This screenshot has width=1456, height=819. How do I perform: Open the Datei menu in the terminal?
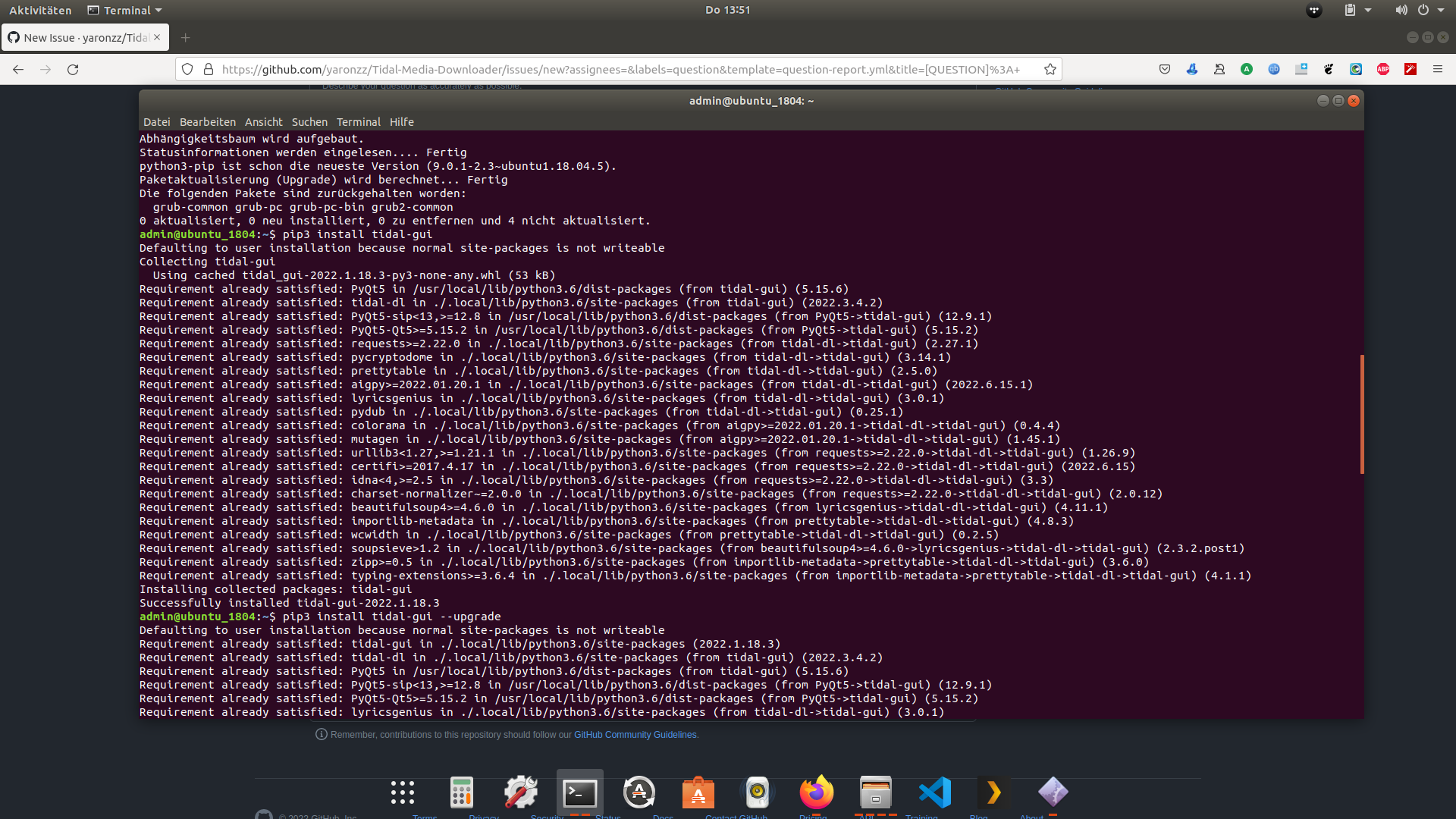156,121
